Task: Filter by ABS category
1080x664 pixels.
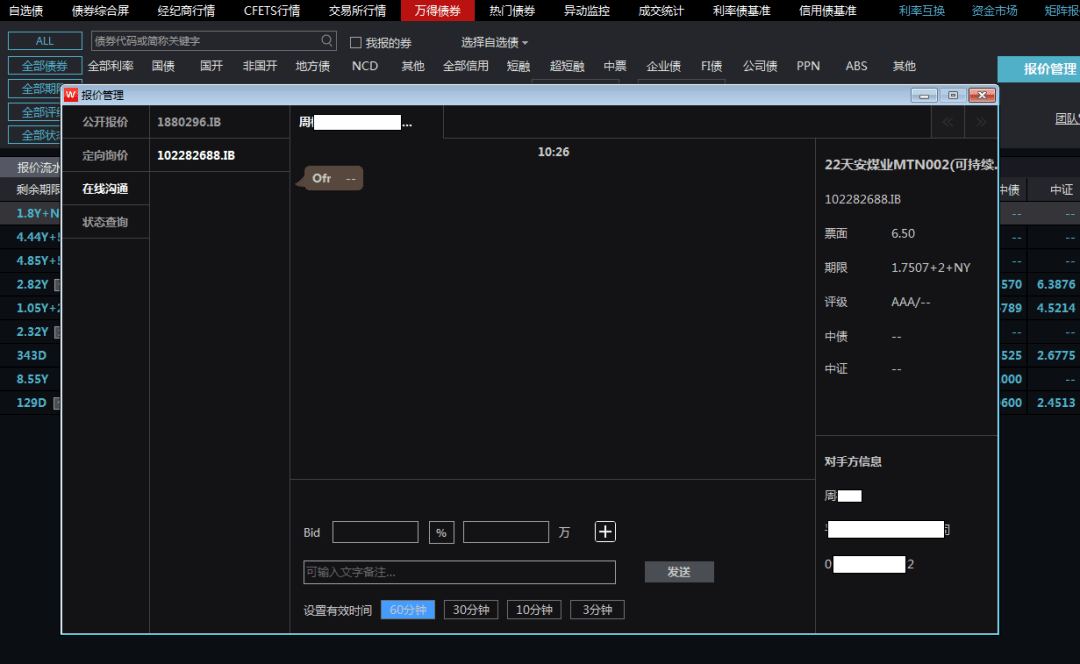Action: 856,66
